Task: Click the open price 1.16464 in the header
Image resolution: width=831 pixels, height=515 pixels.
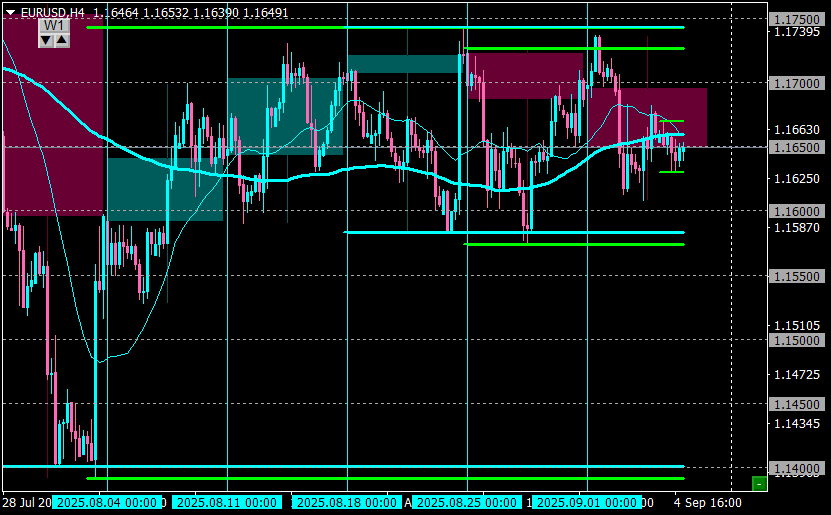Action: click(118, 13)
